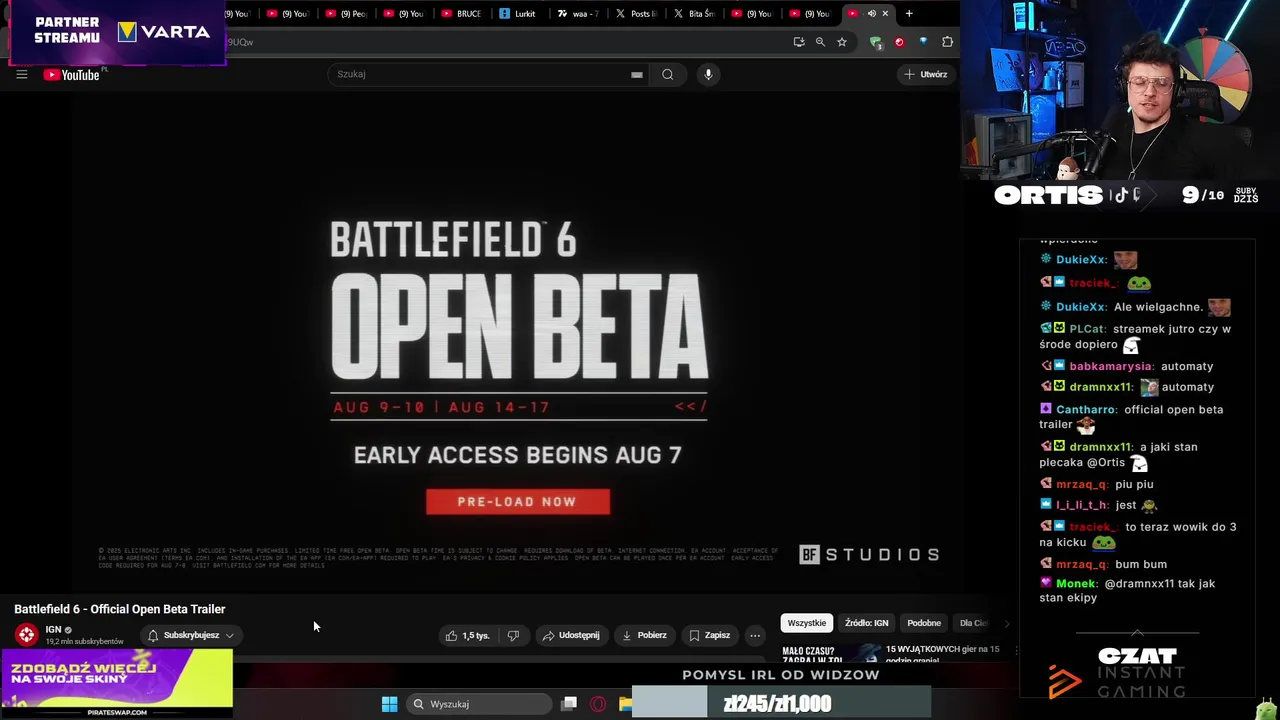
Task: Click username Cantharro in chat
Action: coord(1086,409)
